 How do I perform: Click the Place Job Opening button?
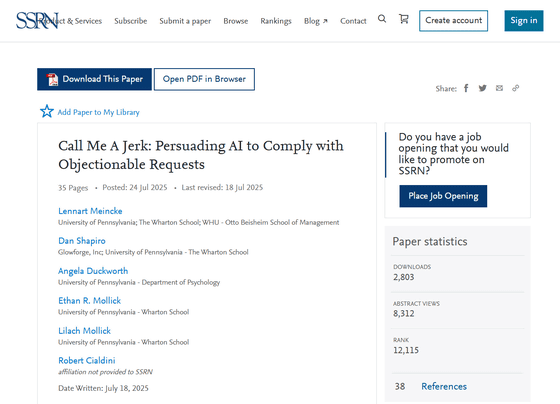pyautogui.click(x=443, y=196)
